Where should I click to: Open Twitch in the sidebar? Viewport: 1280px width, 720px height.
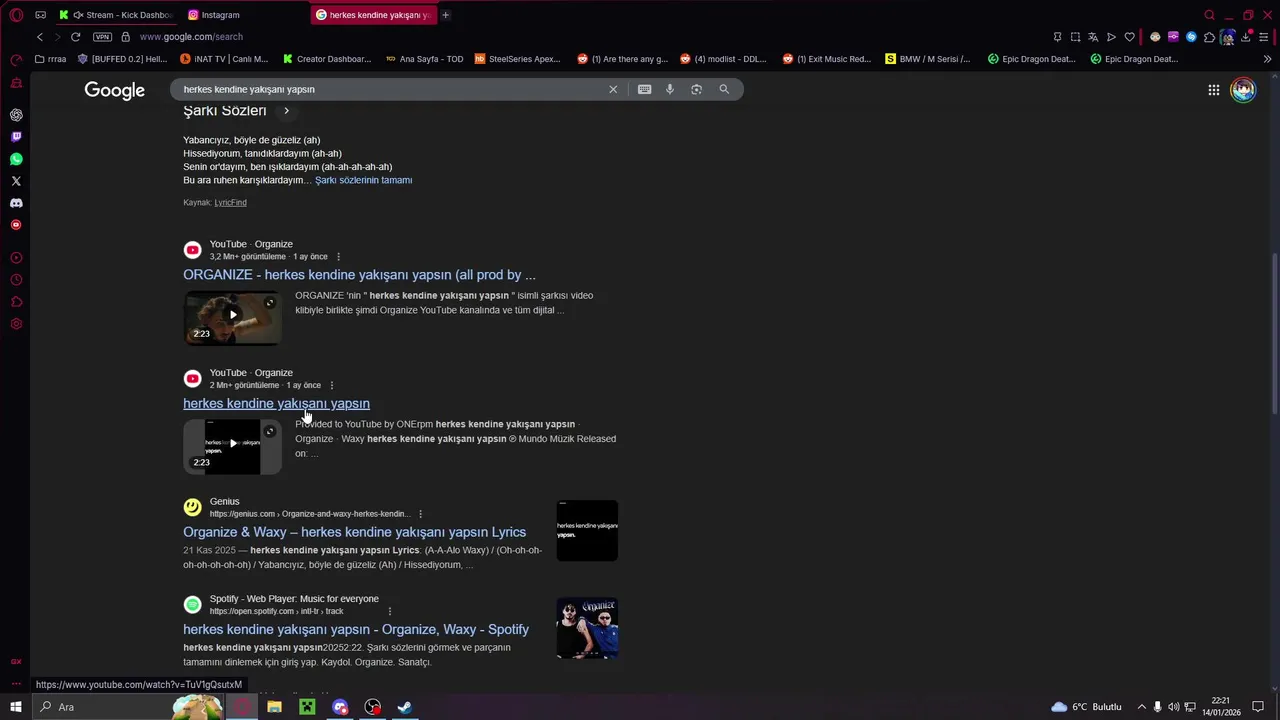16,137
